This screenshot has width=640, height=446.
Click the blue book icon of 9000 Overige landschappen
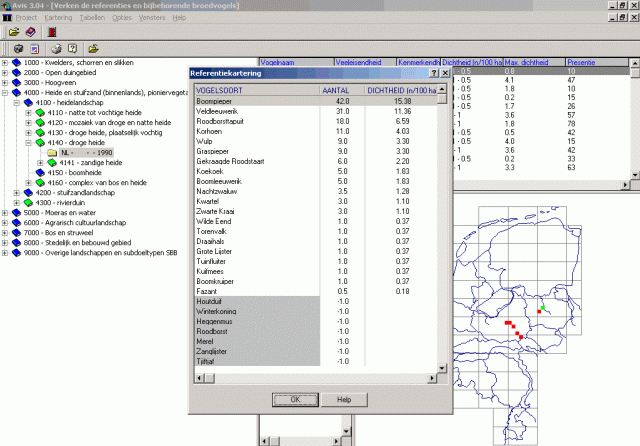[16, 253]
